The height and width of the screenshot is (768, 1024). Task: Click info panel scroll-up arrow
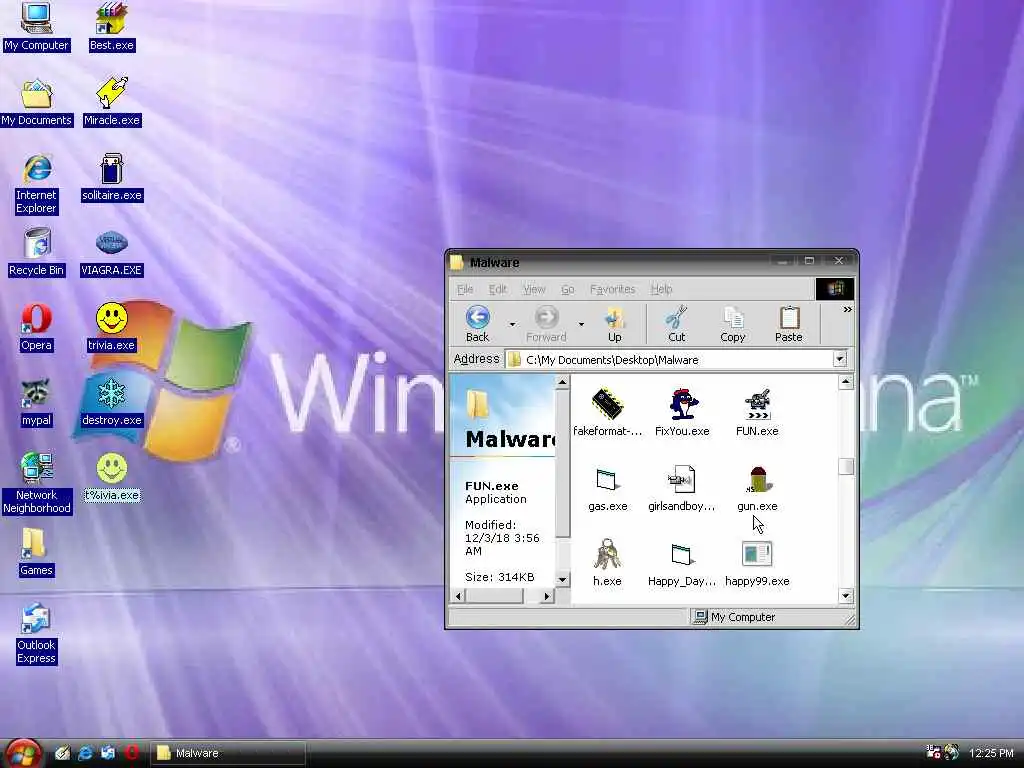[x=562, y=381]
